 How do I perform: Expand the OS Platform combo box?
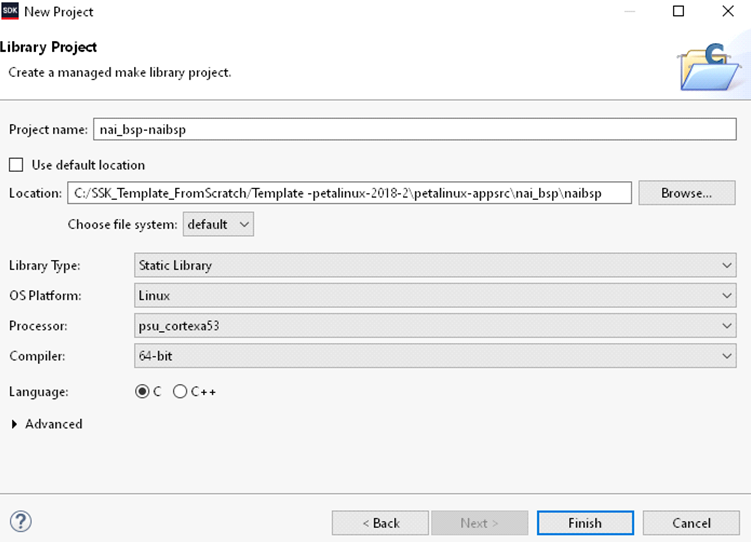pyautogui.click(x=434, y=296)
